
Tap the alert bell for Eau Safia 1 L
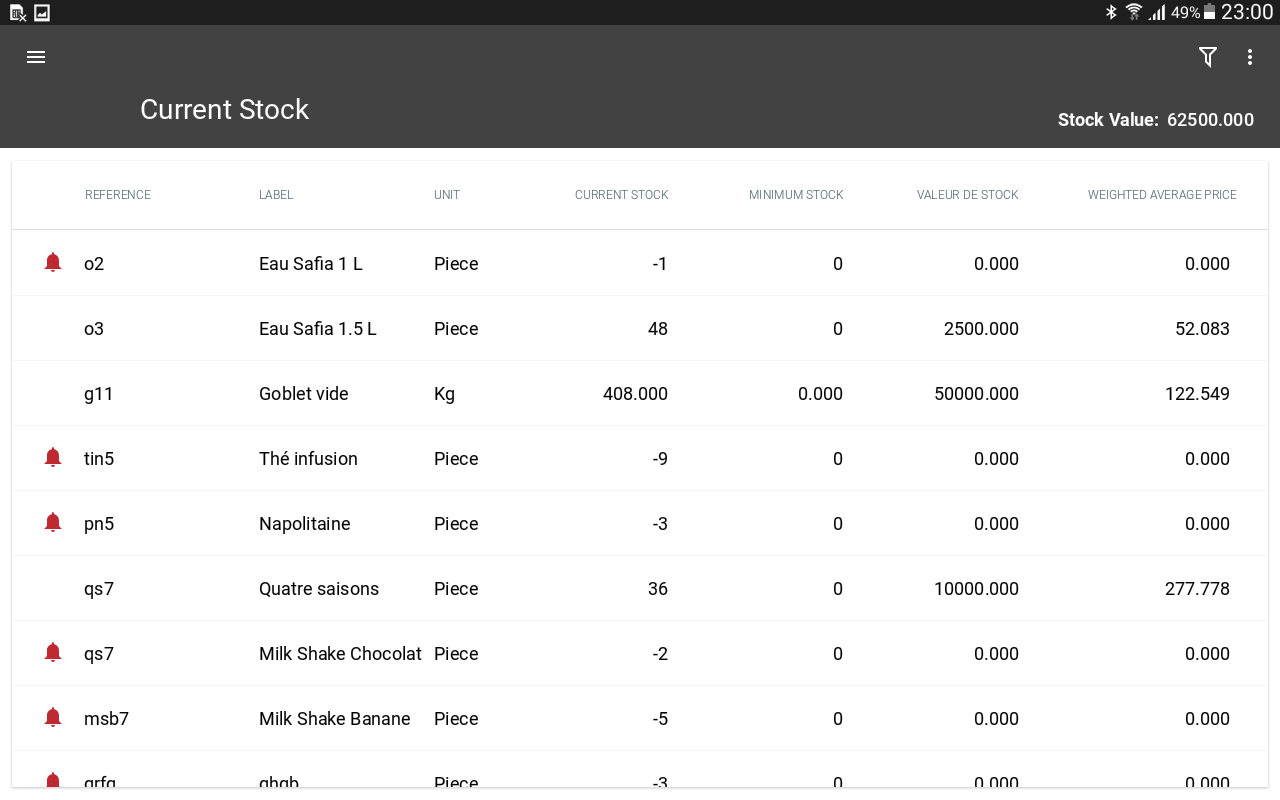click(53, 263)
